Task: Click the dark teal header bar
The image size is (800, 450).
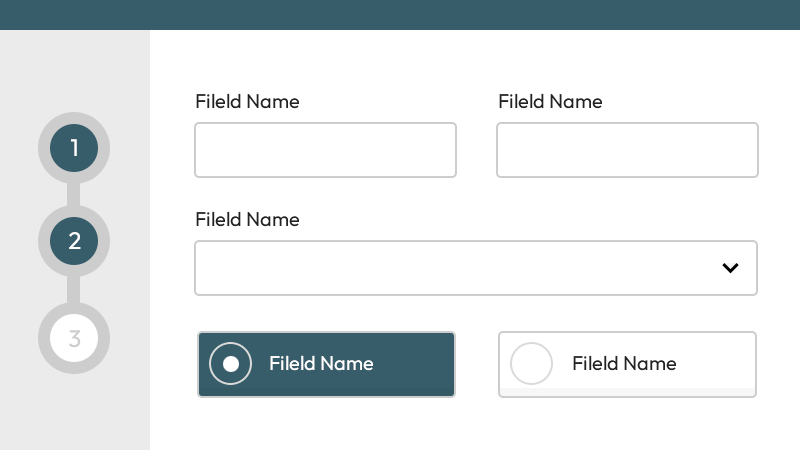Action: 400,15
